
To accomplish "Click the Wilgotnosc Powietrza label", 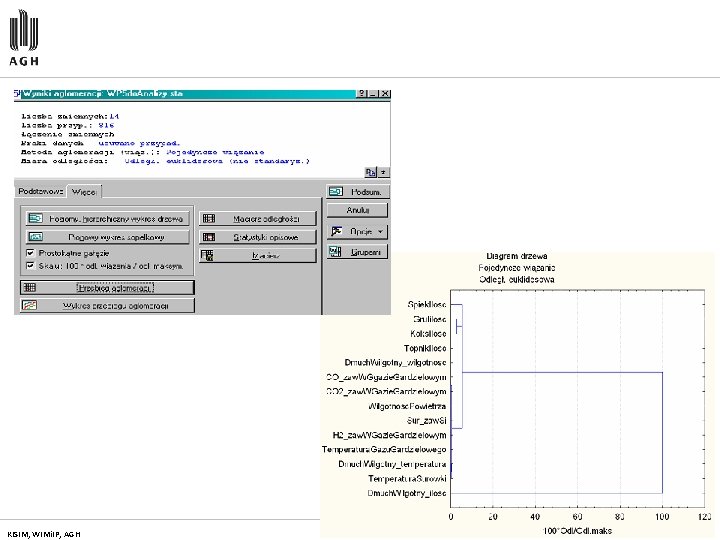I will (407, 406).
